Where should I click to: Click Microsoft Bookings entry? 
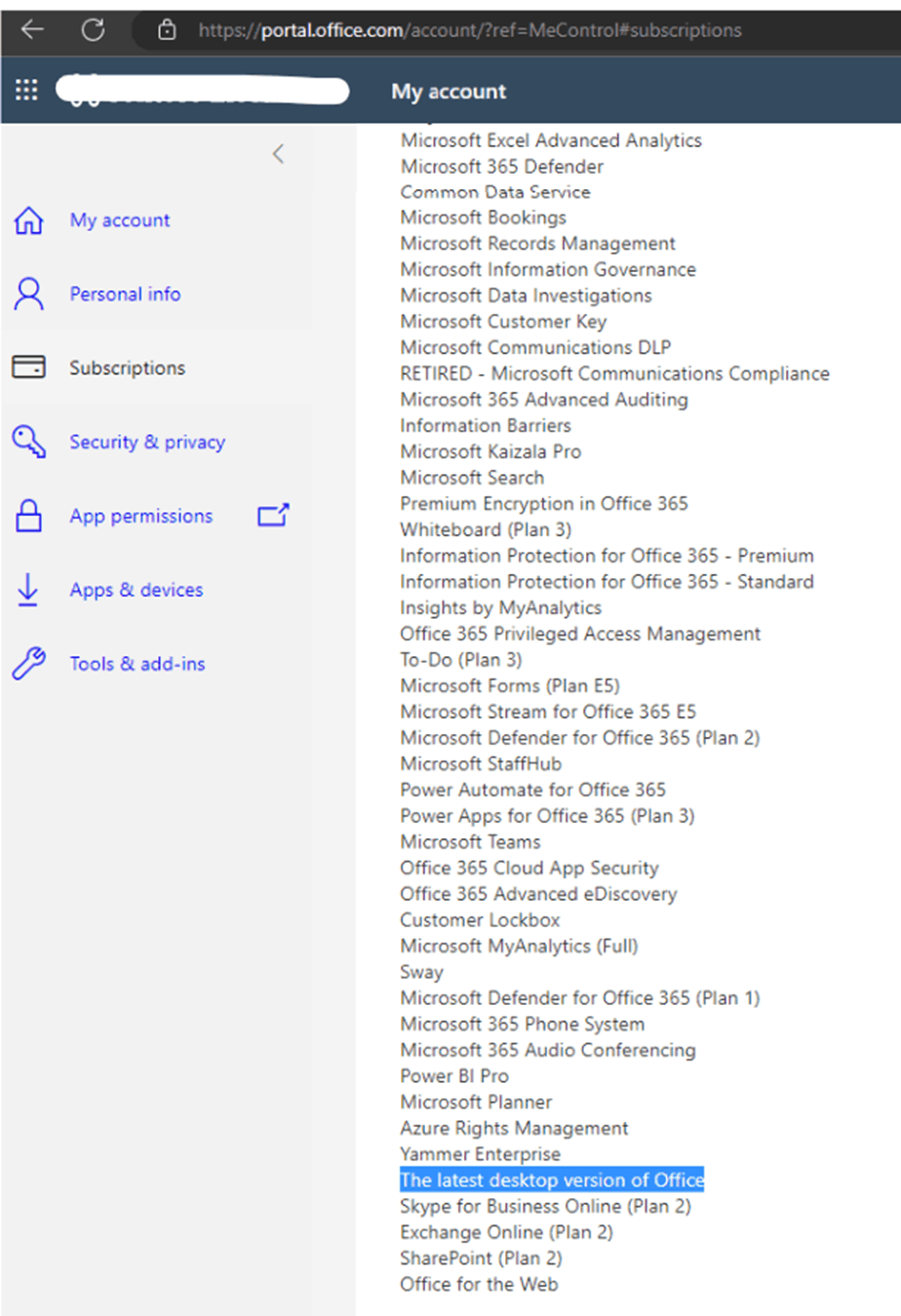[x=484, y=217]
